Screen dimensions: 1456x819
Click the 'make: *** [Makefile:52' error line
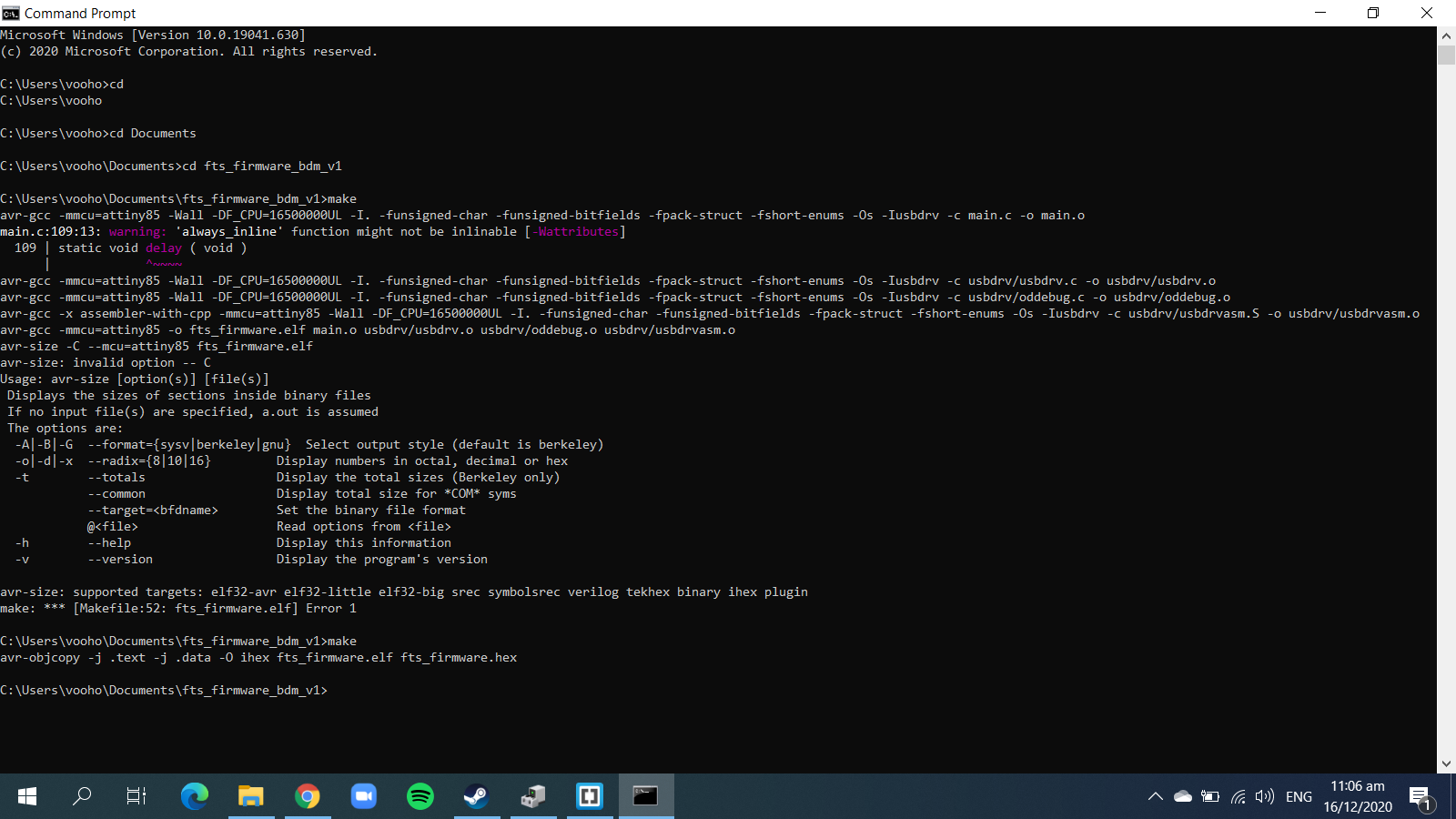tap(178, 608)
